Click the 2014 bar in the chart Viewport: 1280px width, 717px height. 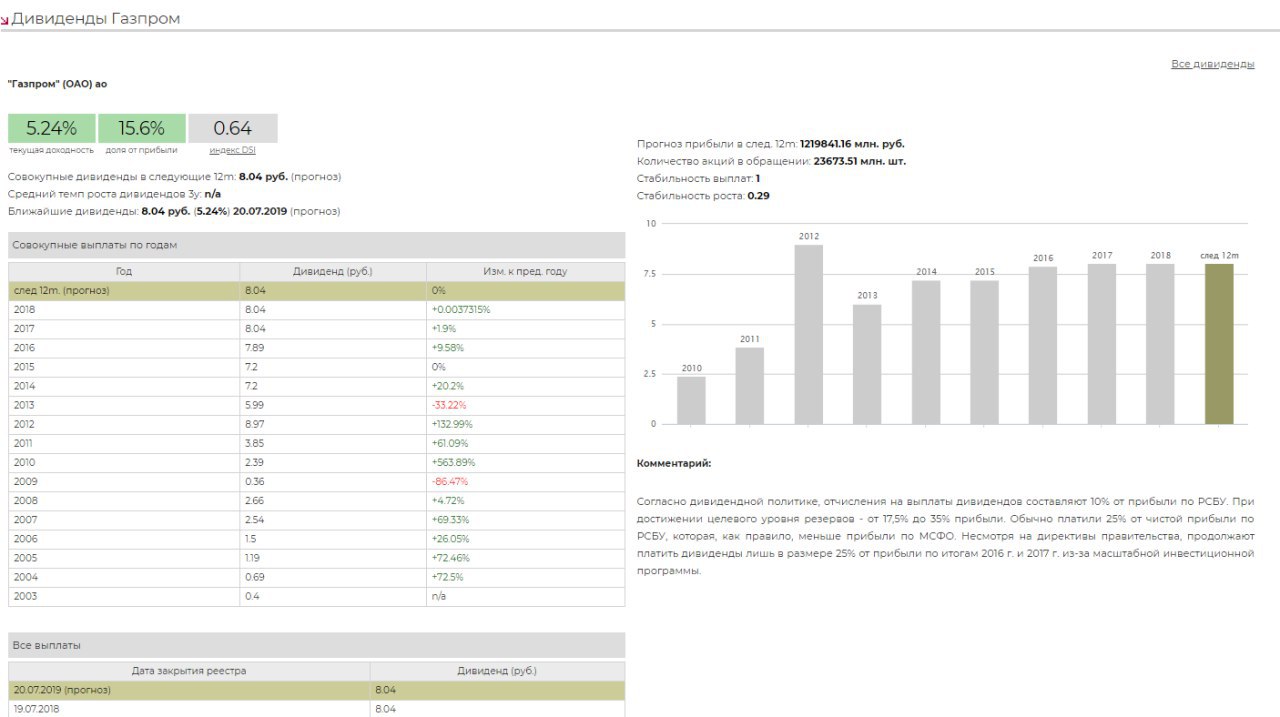[926, 352]
